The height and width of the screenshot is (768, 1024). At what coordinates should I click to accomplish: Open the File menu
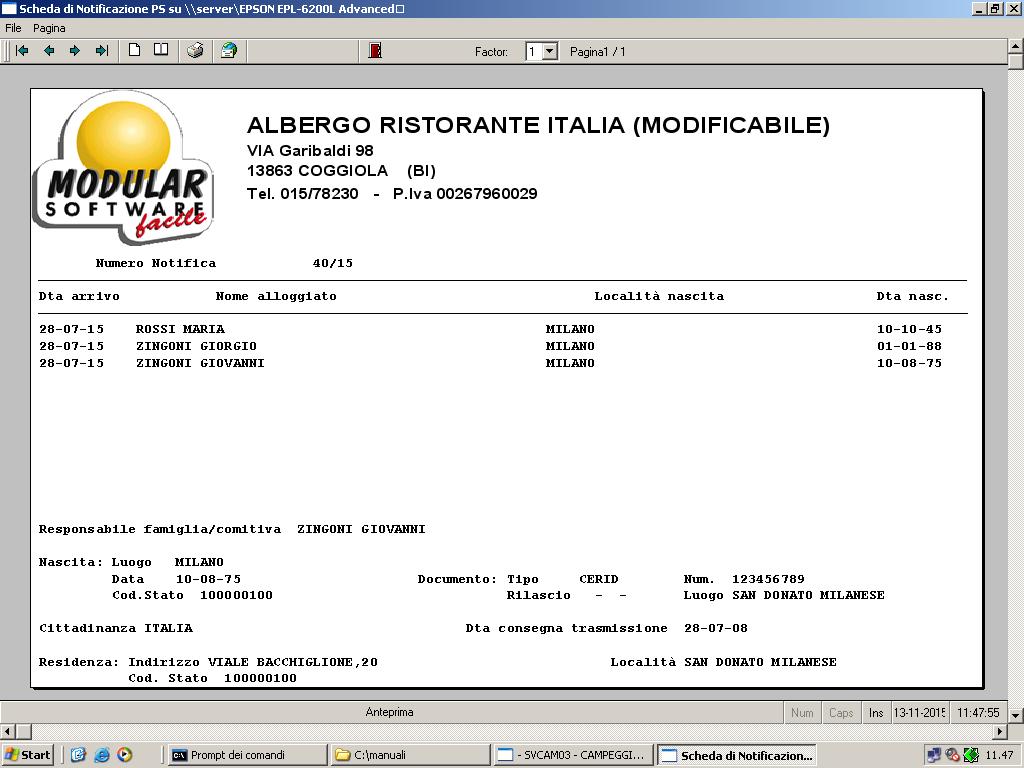coord(13,28)
